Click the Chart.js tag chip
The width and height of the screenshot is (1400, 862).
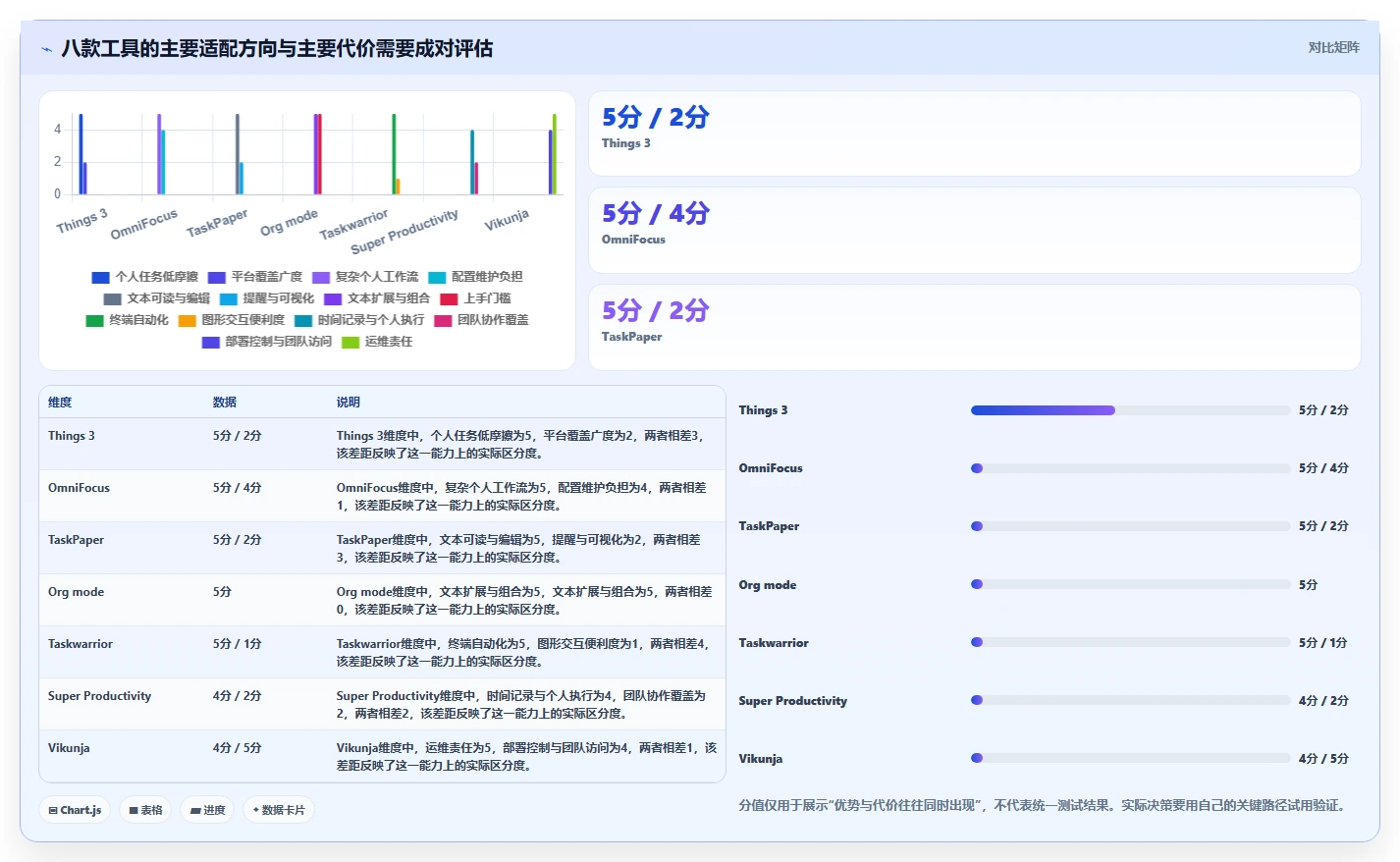(x=75, y=810)
